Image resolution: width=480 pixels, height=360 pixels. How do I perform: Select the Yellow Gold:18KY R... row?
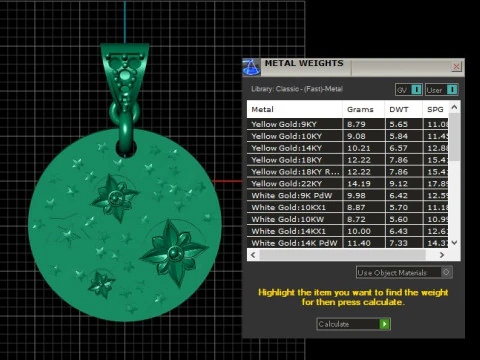pos(348,172)
